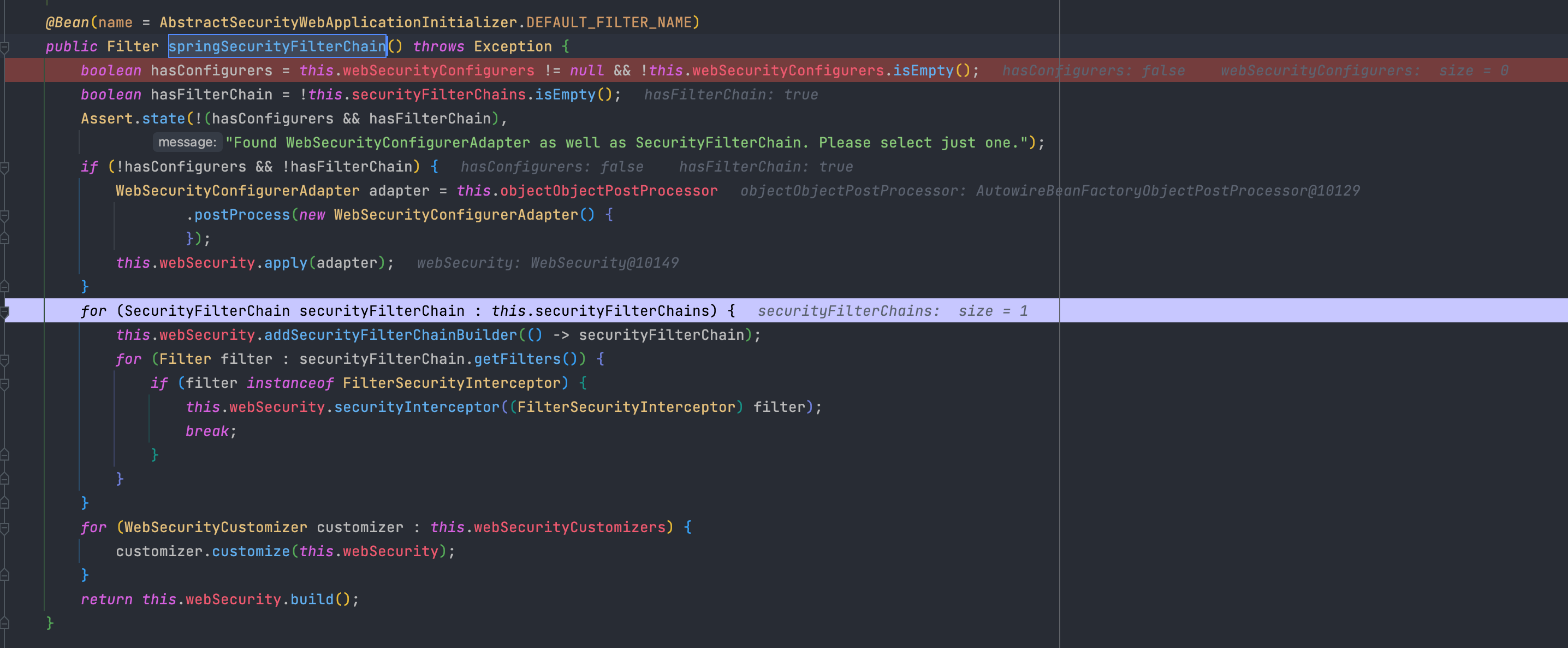Collapse the instanceof FilterSecurityInterceptor if fold

pos(4,383)
